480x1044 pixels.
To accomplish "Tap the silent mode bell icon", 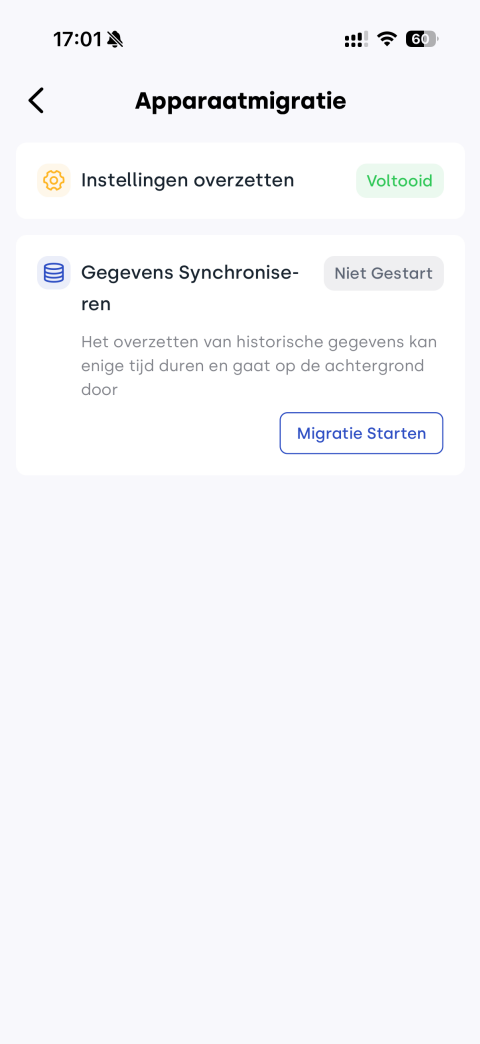I will (x=115, y=39).
